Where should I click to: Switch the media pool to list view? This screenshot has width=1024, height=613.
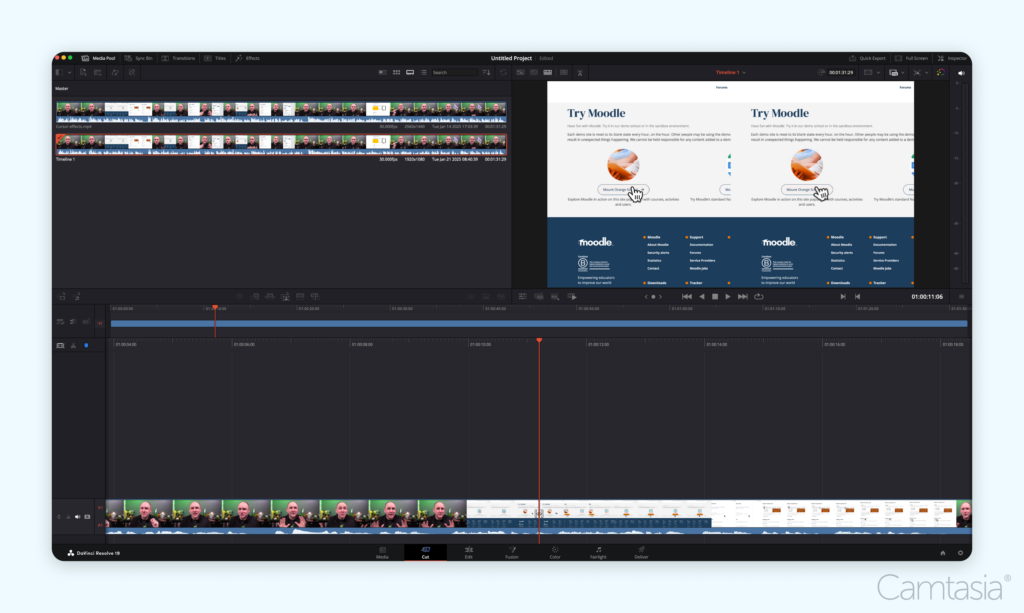coord(424,72)
